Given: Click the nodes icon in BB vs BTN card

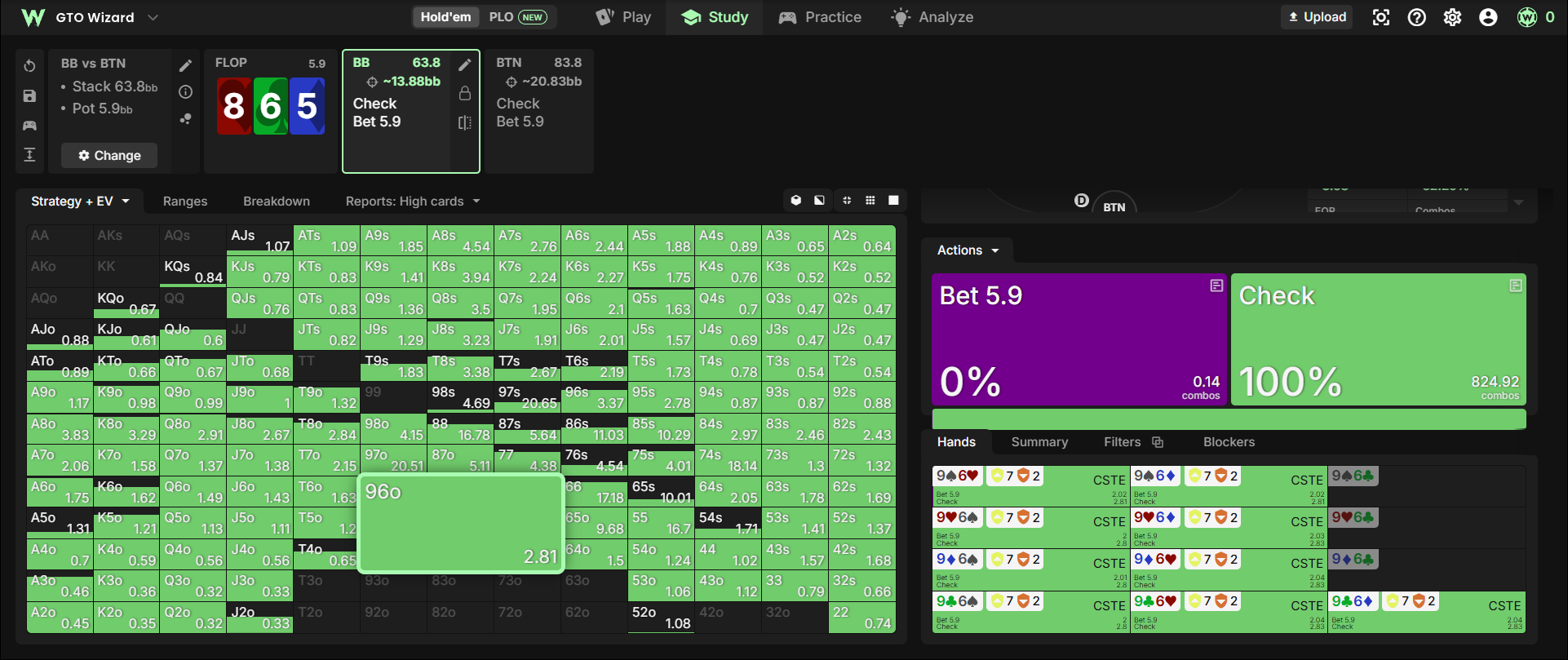Looking at the screenshot, I should [185, 119].
